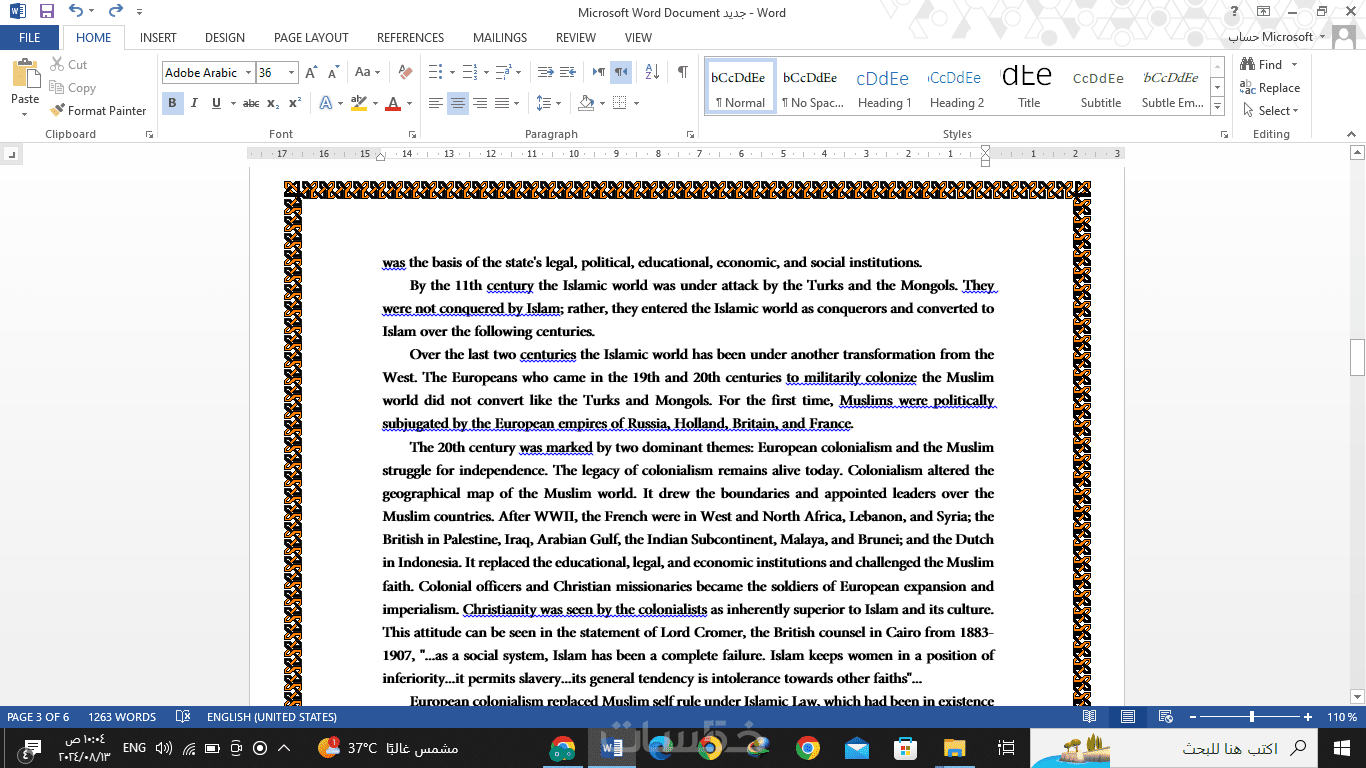Click the 110 % zoom level
1366x768 pixels.
(1342, 717)
